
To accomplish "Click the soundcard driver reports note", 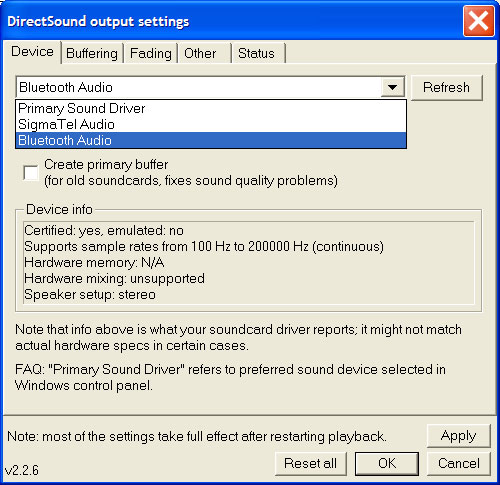I will point(238,337).
